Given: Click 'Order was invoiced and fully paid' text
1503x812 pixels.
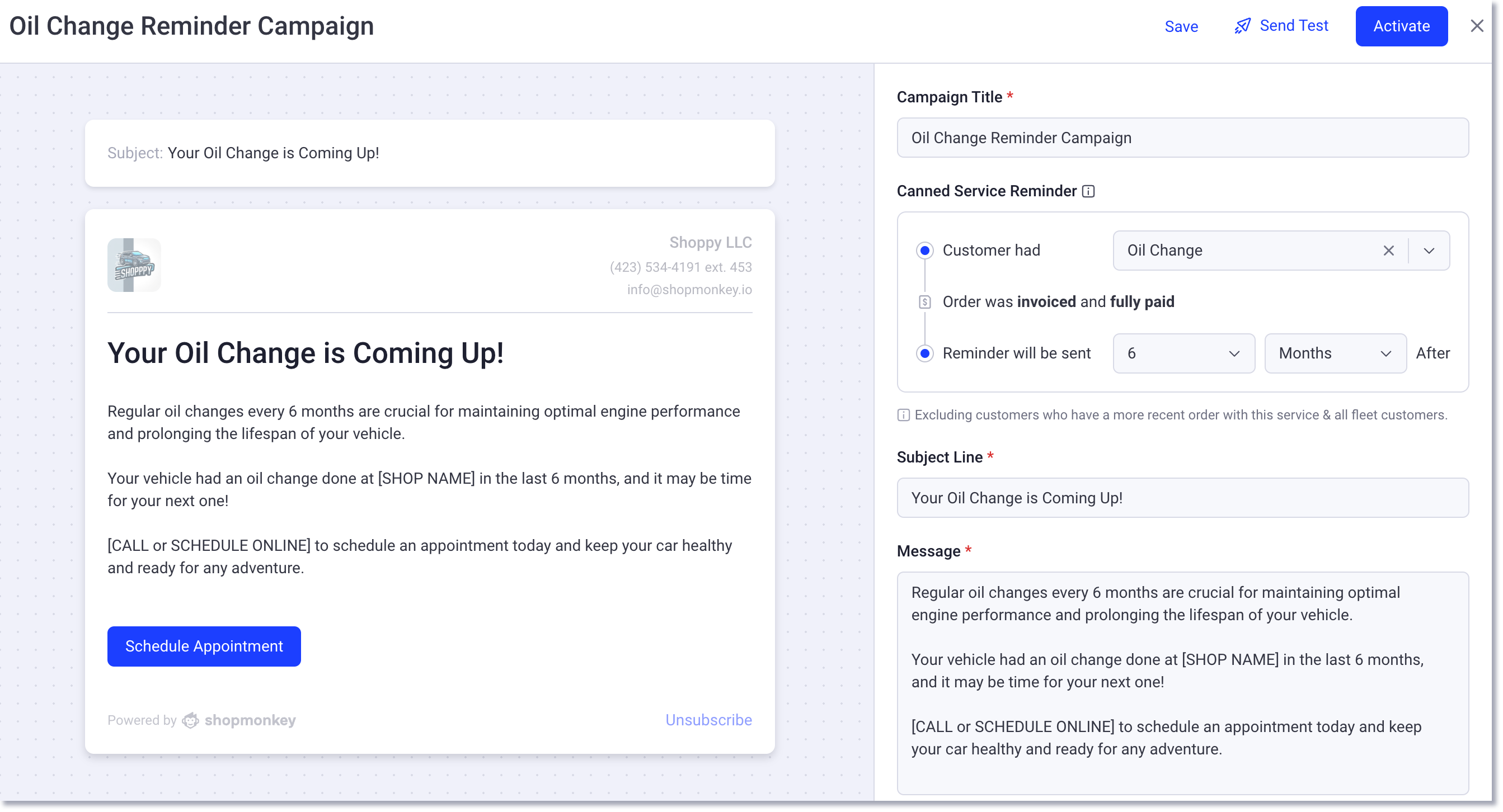Looking at the screenshot, I should (1058, 302).
